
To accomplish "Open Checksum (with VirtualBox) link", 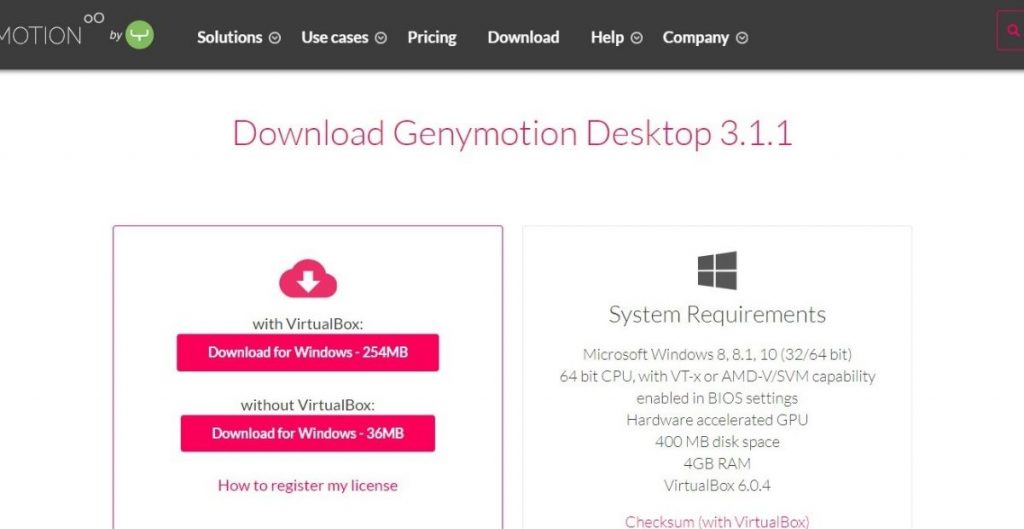I will click(717, 522).
